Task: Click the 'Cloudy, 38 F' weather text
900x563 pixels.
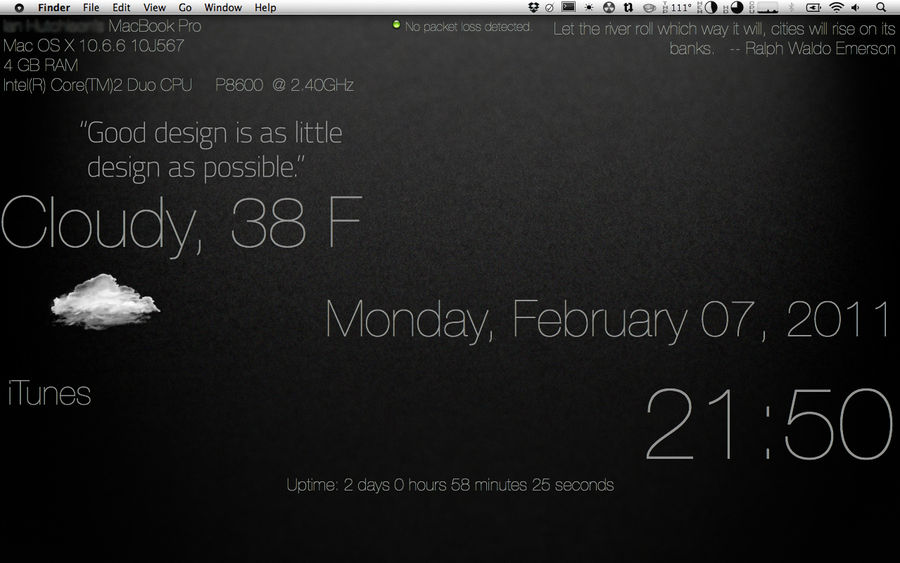Action: (x=181, y=226)
